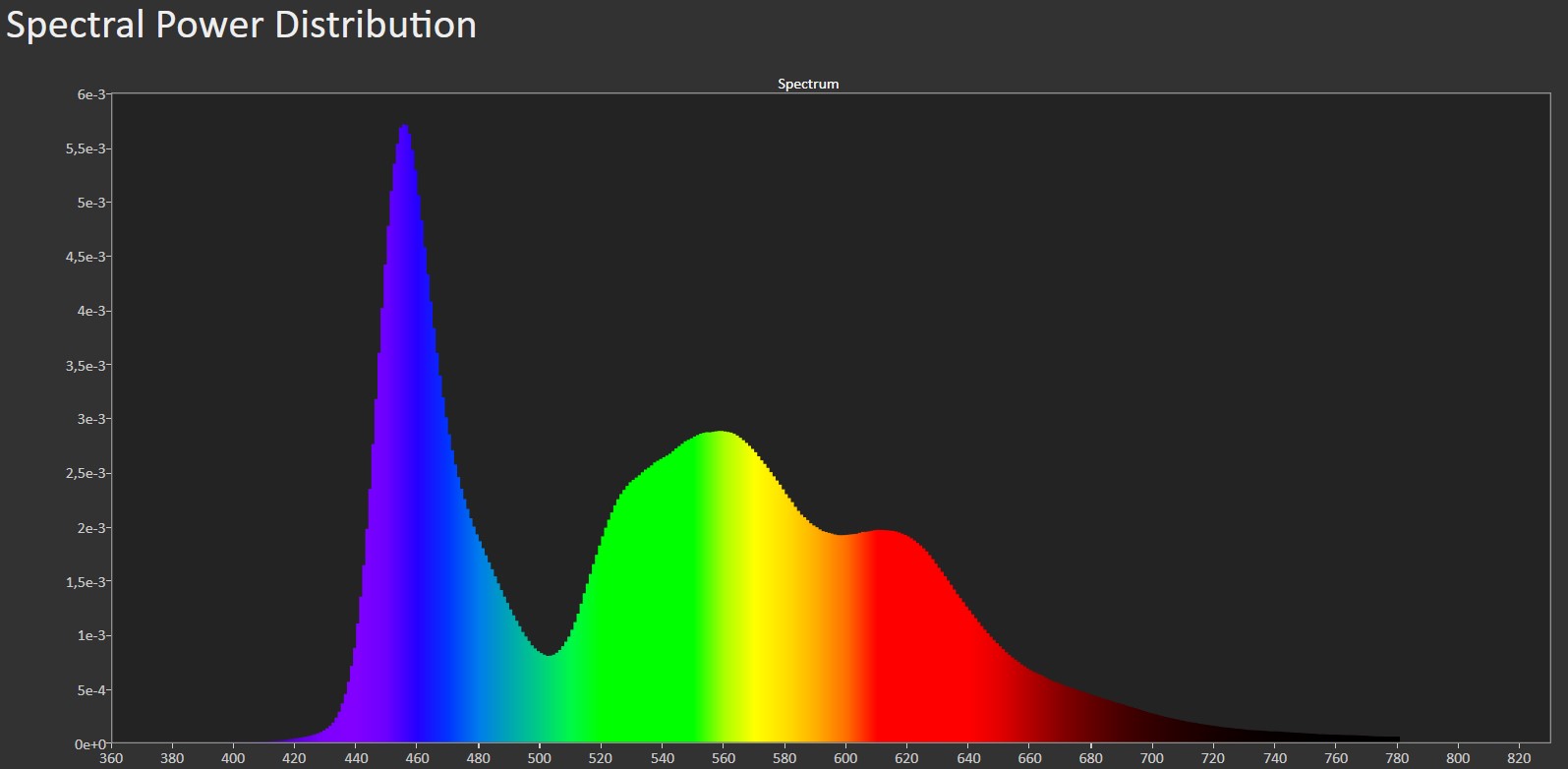Click the 620 wavelength tick label
This screenshot has height=769, width=1568.
906,758
